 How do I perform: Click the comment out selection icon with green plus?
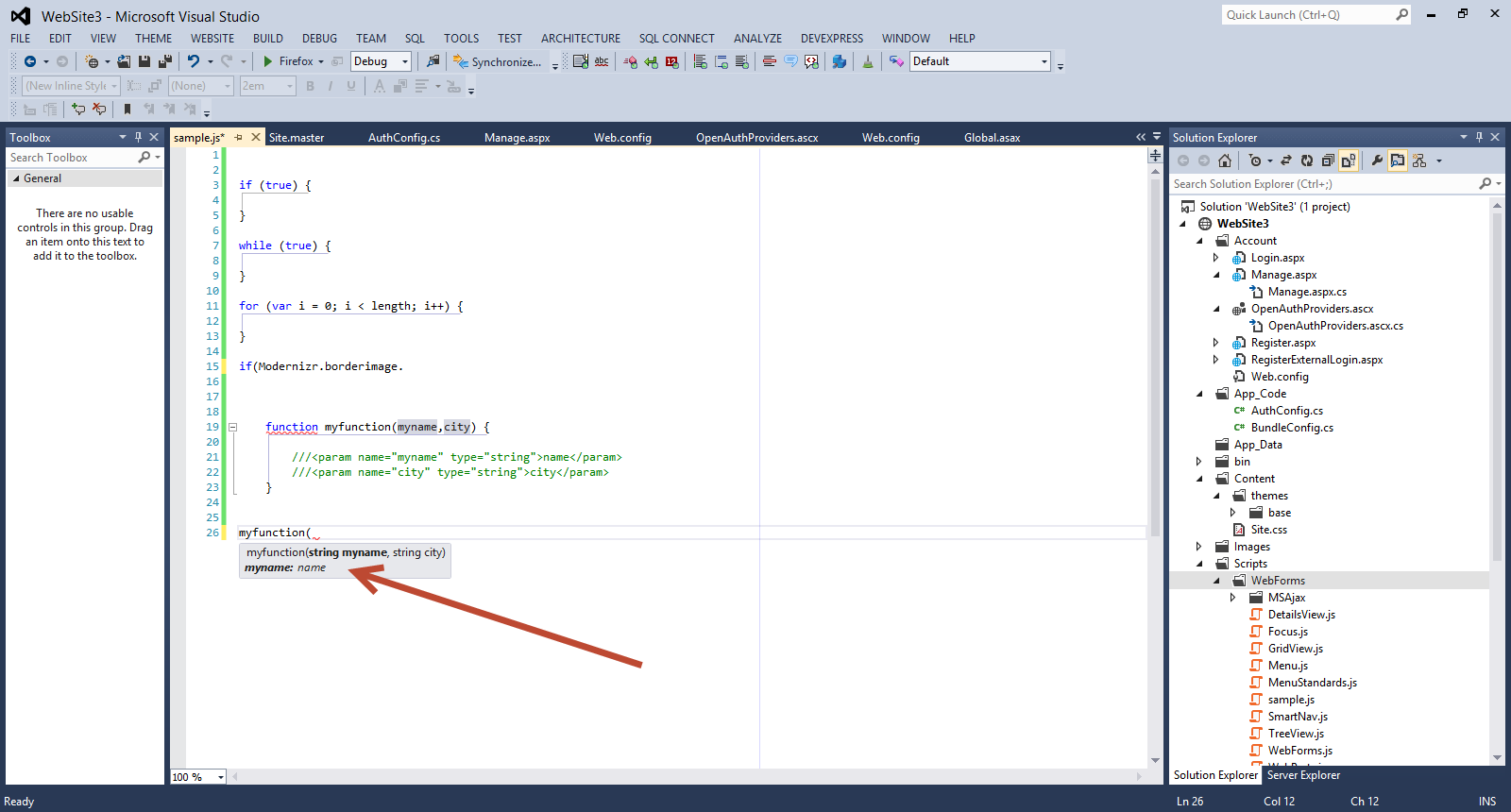coord(78,110)
